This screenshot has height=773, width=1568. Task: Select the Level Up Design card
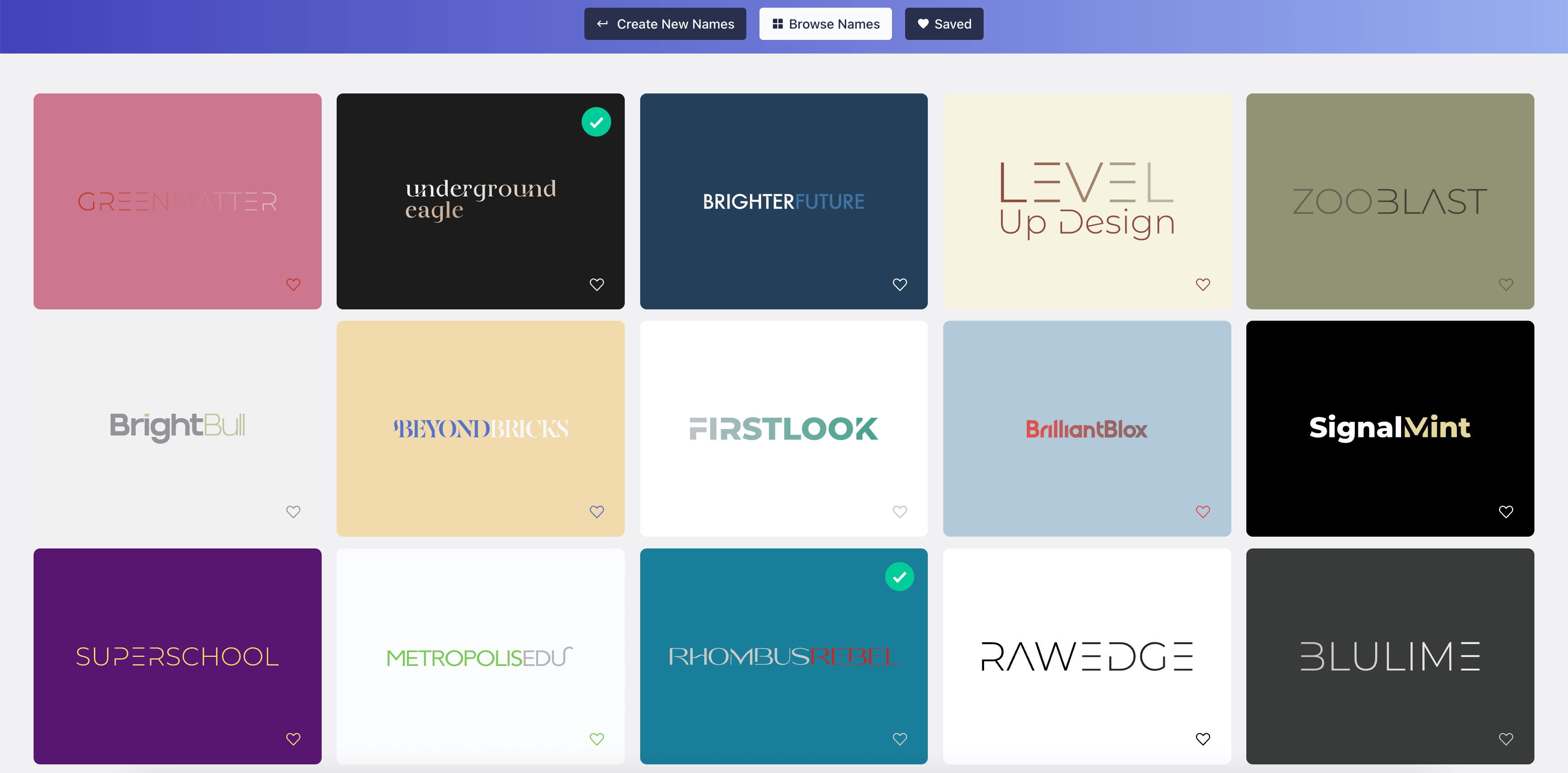(x=1087, y=201)
